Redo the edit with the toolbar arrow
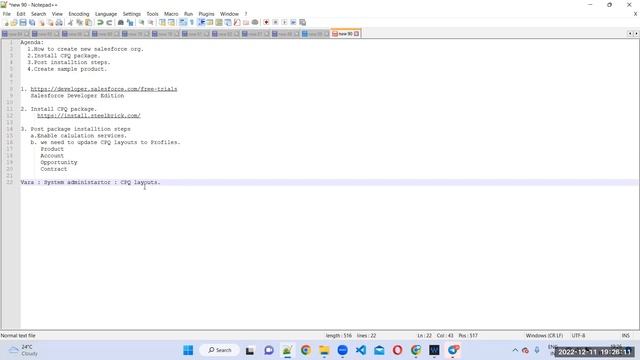Screen dimensions: 640x360 pos(109,22)
